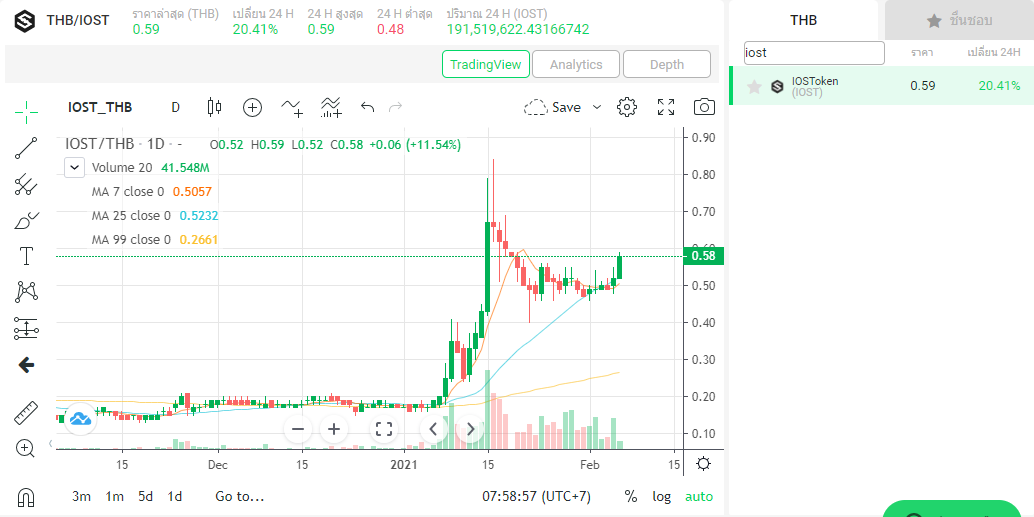Switch to the Analytics tab

[576, 64]
